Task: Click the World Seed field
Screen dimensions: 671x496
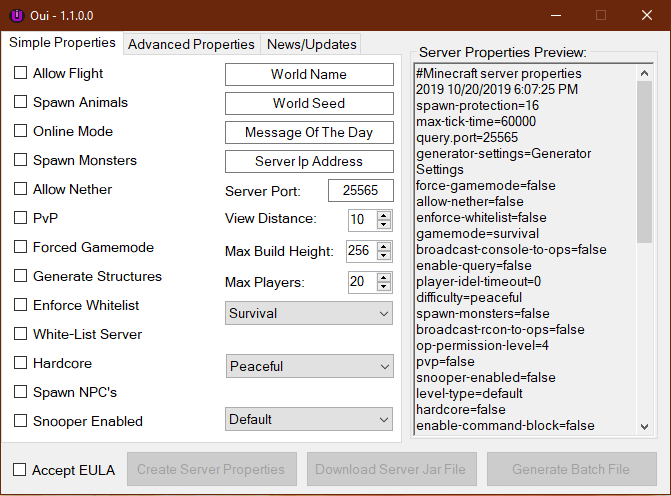Action: coord(309,104)
